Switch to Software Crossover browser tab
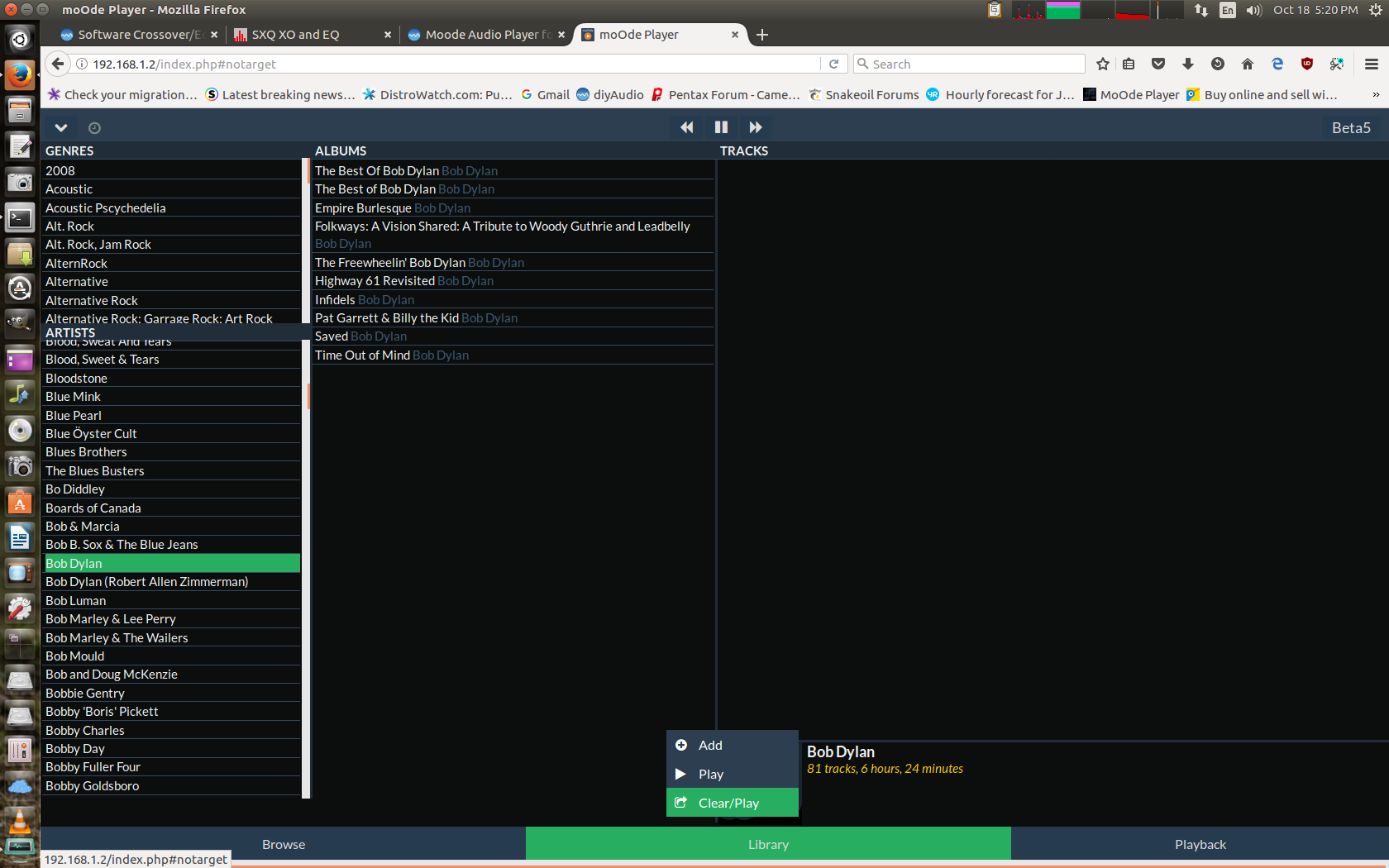Screen dimensions: 1389x868 point(138,35)
